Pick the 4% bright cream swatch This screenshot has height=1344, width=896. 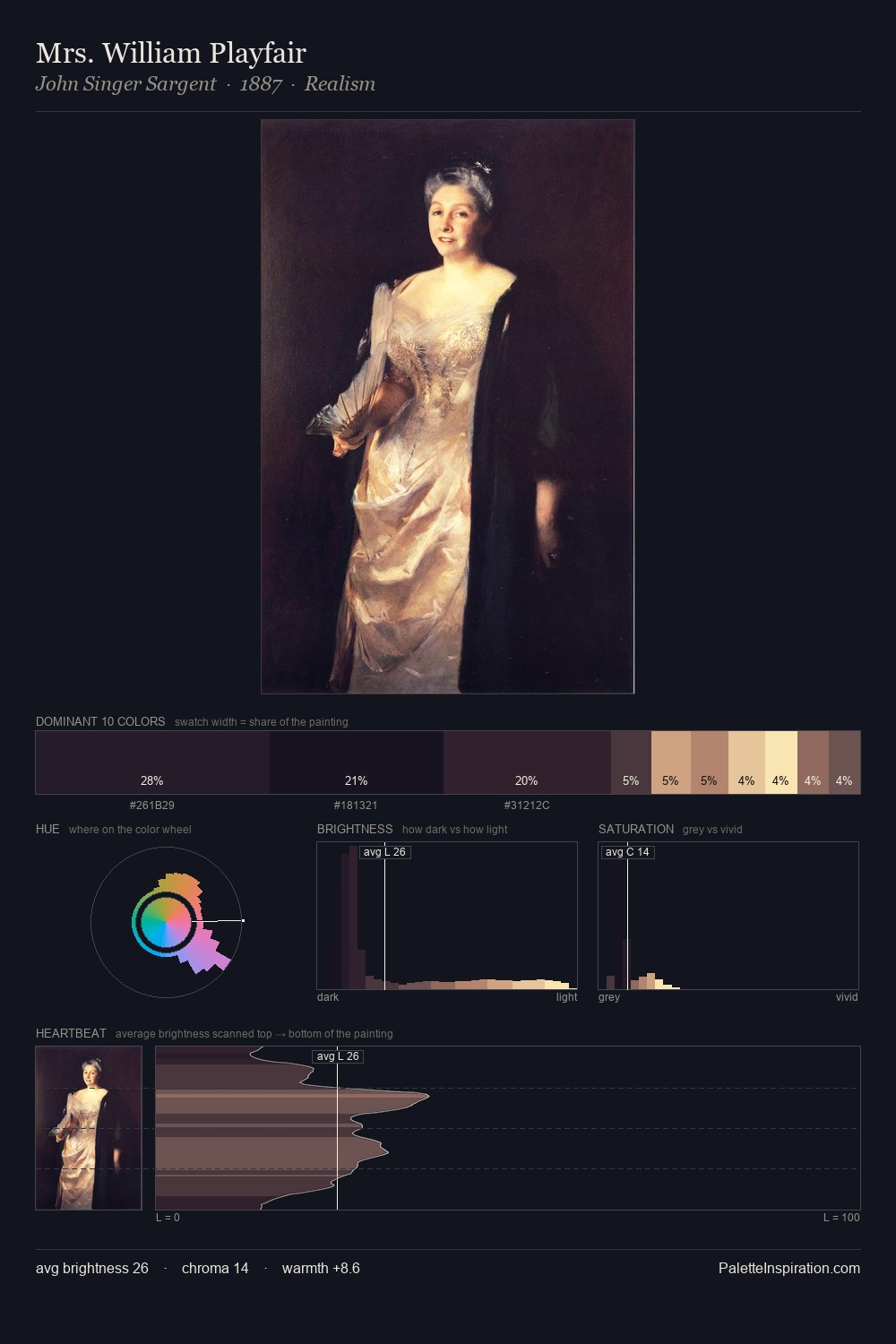click(x=781, y=762)
